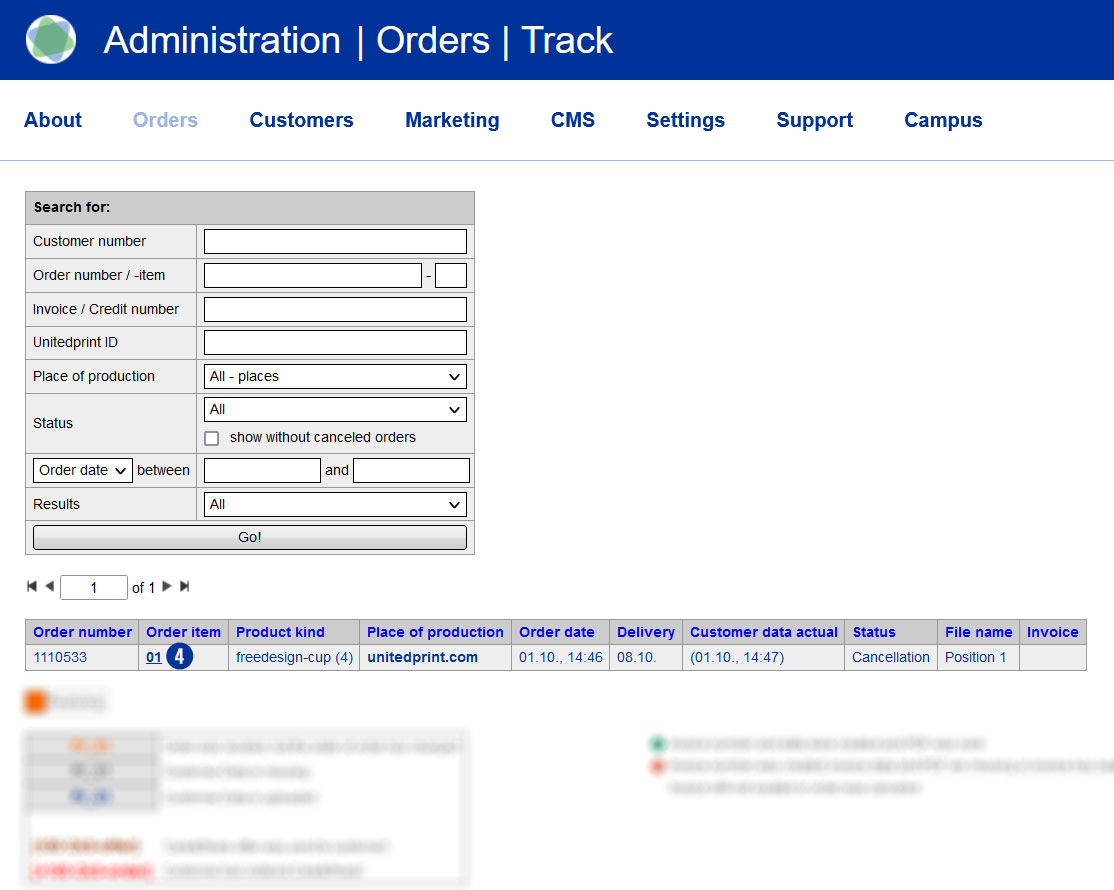Navigate to the Settings menu

coord(685,120)
